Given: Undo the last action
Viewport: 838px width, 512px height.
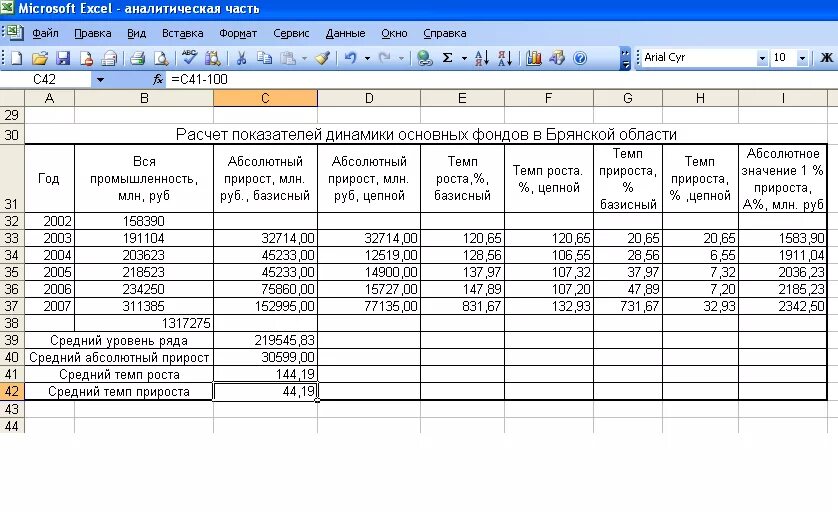Looking at the screenshot, I should [x=351, y=58].
